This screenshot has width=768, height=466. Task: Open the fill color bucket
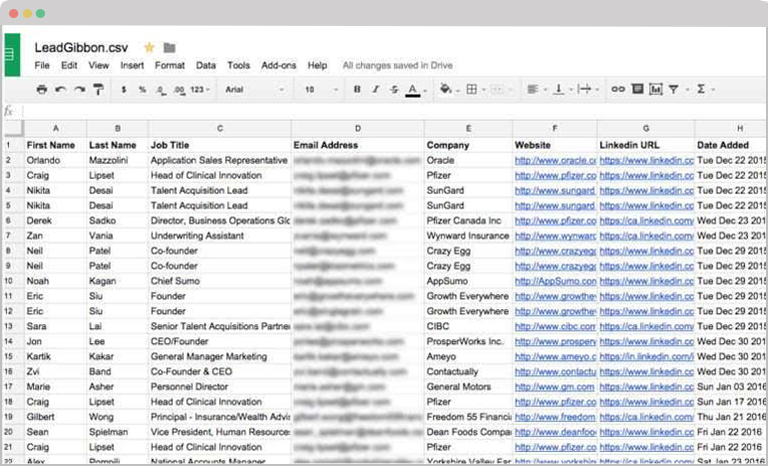[x=446, y=89]
